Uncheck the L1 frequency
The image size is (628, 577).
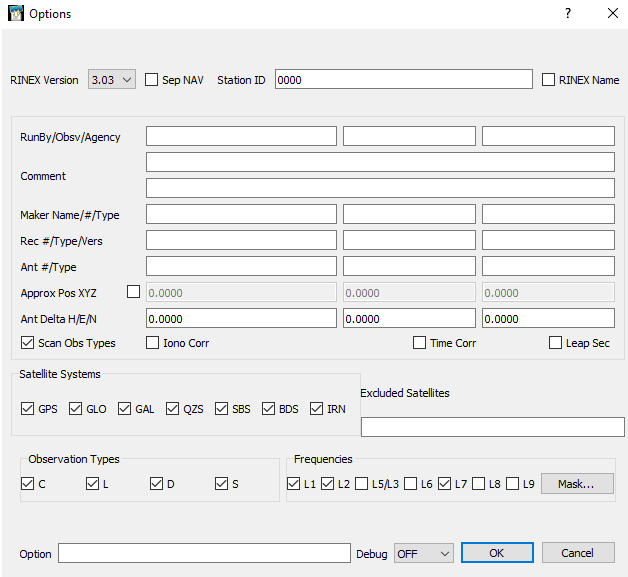point(293,483)
